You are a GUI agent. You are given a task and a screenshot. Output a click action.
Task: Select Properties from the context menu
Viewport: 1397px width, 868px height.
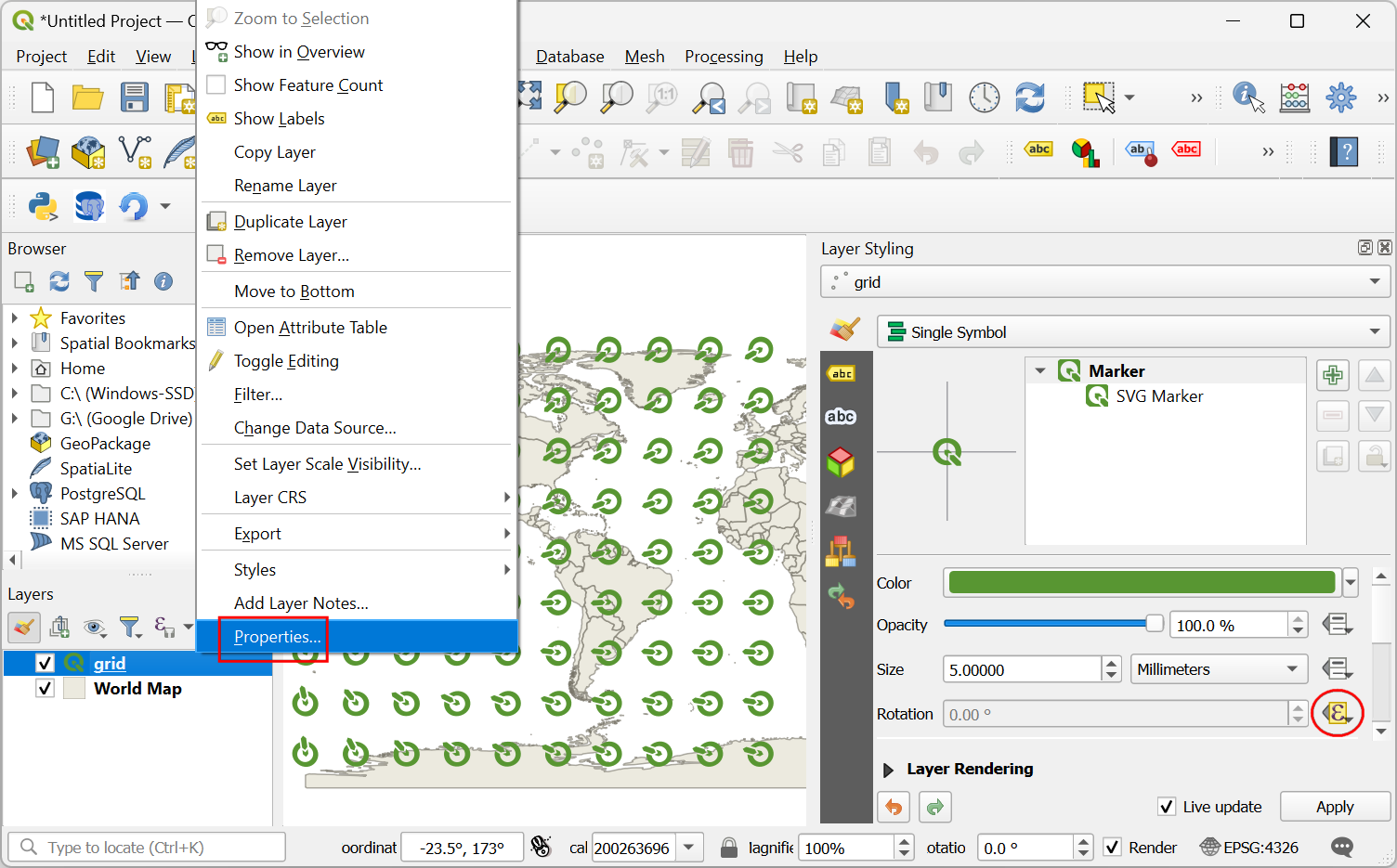click(277, 637)
